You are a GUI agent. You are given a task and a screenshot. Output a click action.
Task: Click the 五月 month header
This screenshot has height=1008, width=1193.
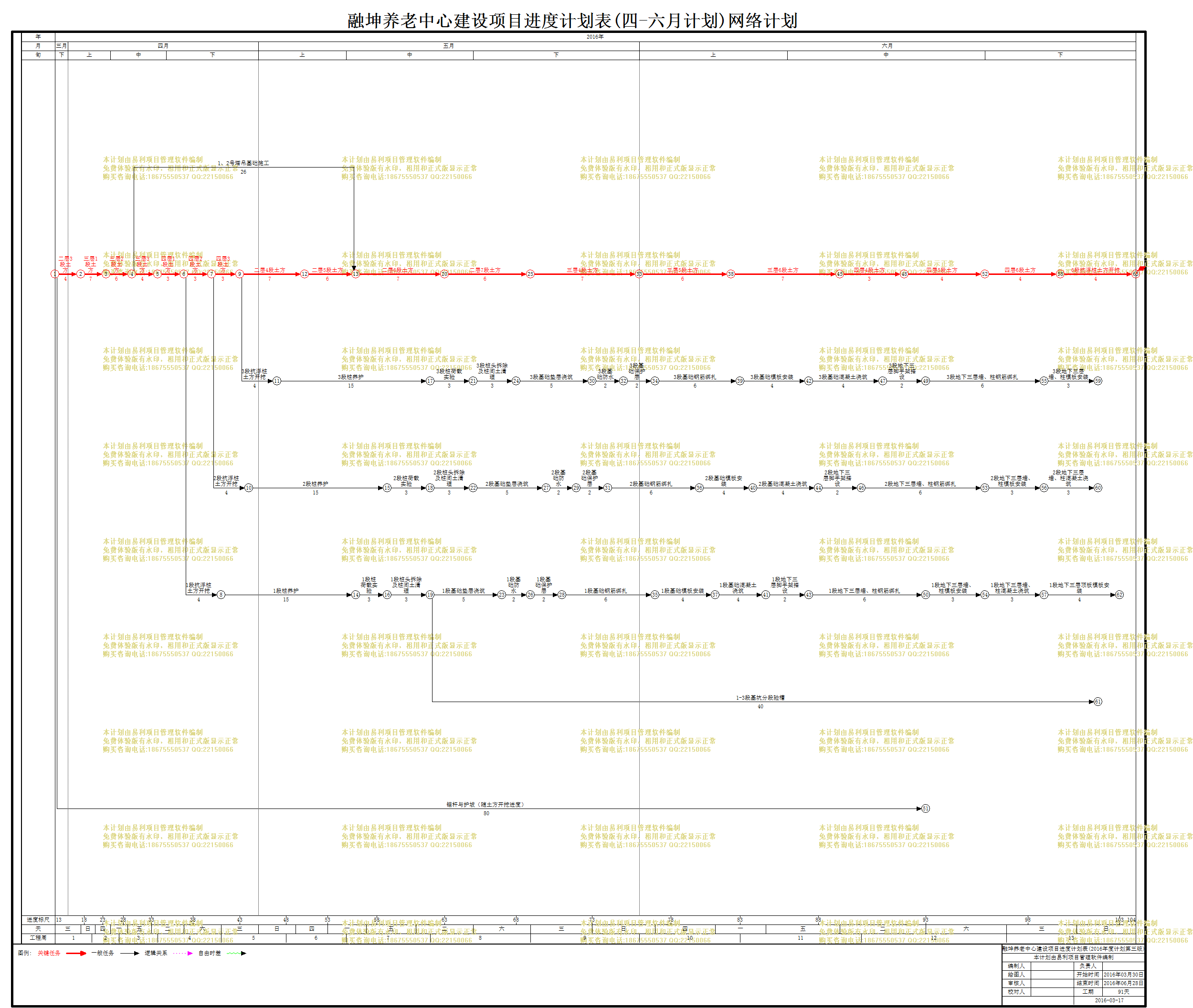pos(448,46)
